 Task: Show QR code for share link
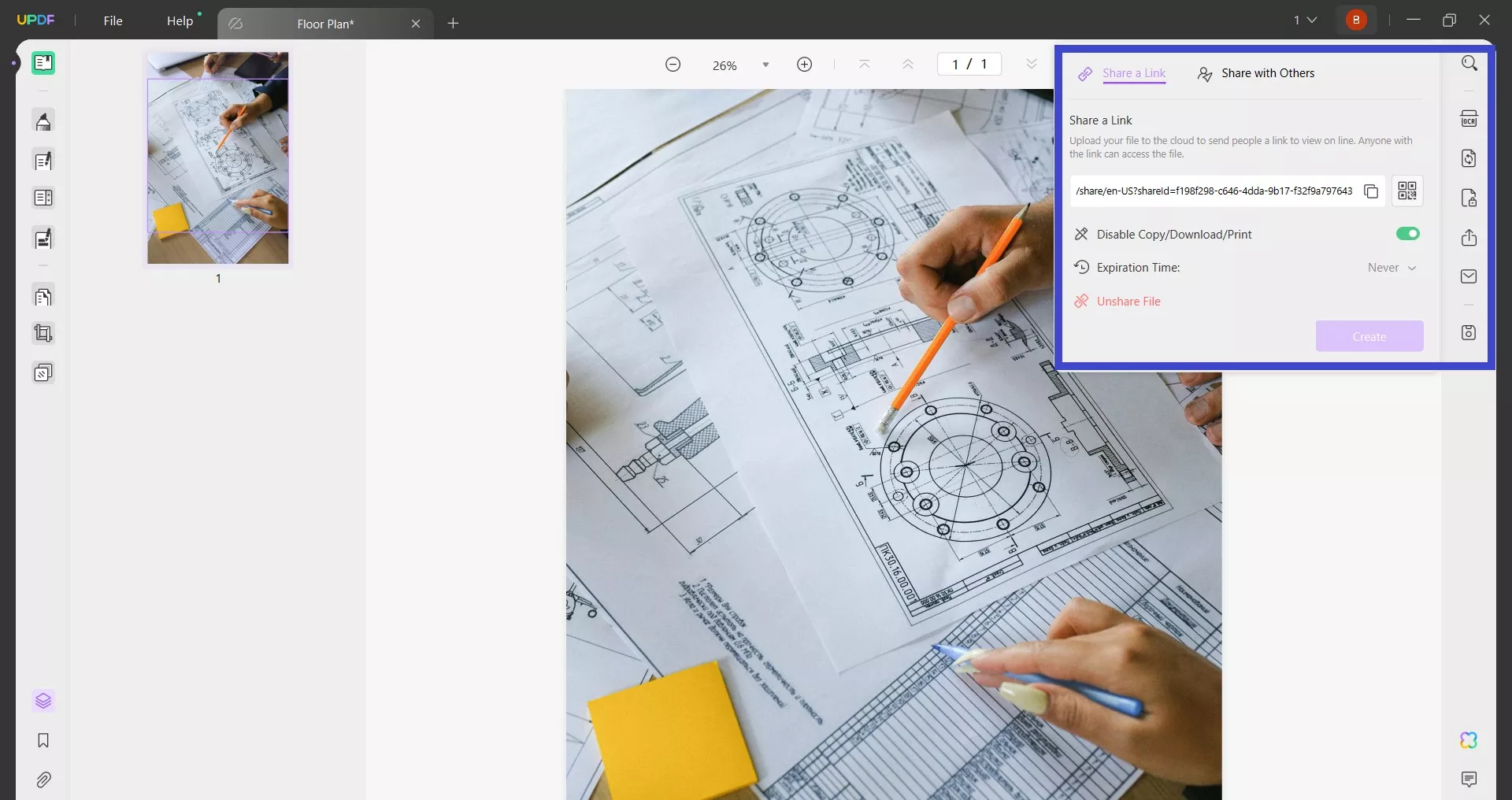(1407, 191)
